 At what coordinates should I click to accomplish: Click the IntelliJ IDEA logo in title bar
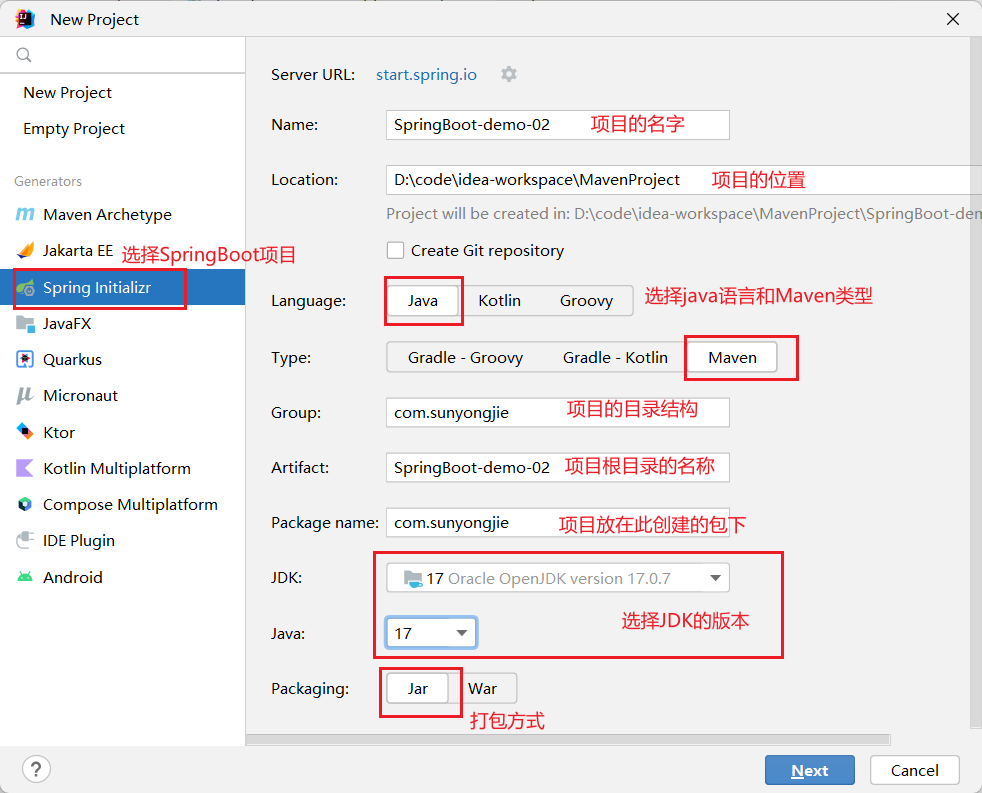click(25, 19)
